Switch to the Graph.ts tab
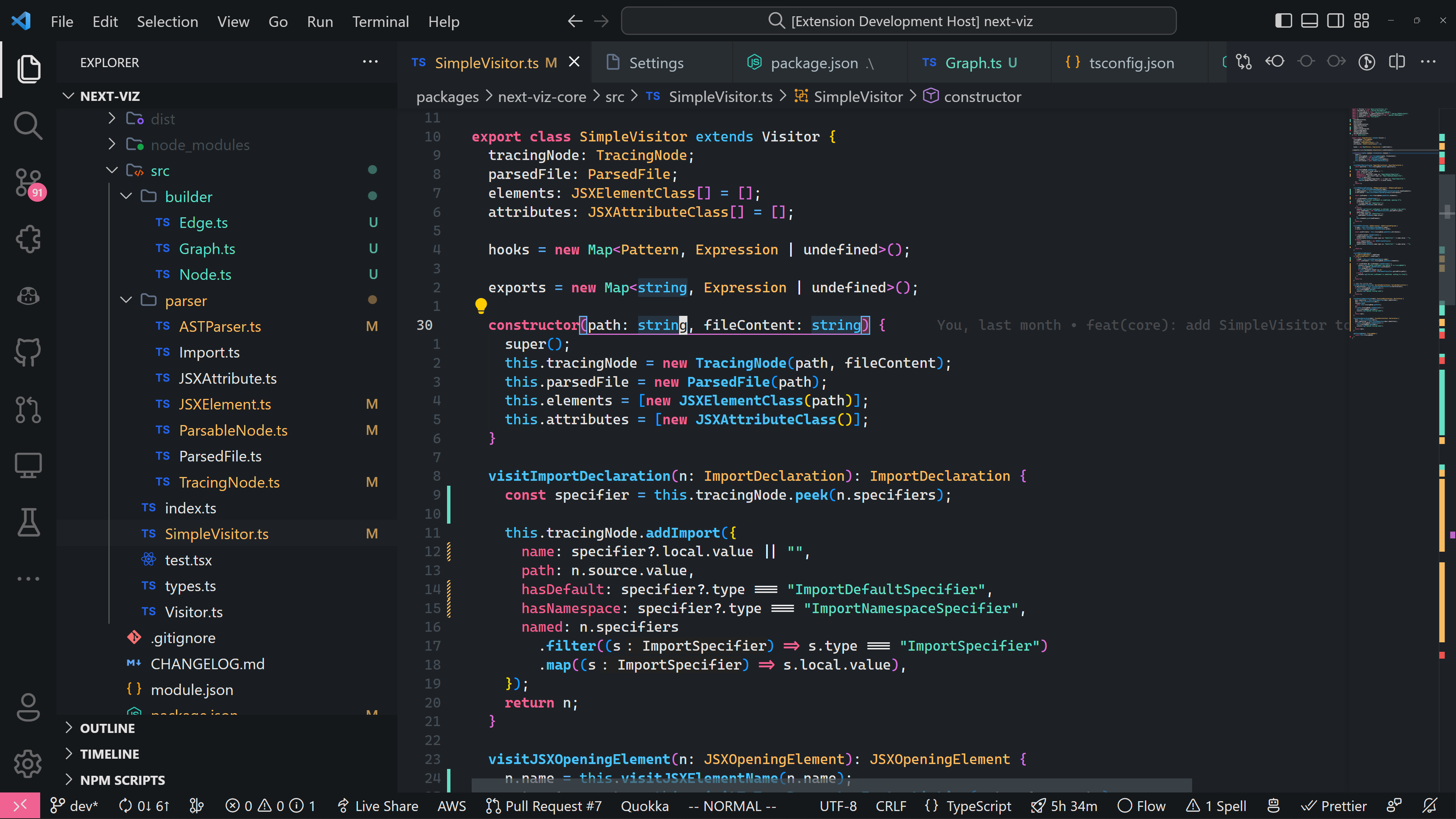The height and width of the screenshot is (819, 1456). (x=973, y=63)
